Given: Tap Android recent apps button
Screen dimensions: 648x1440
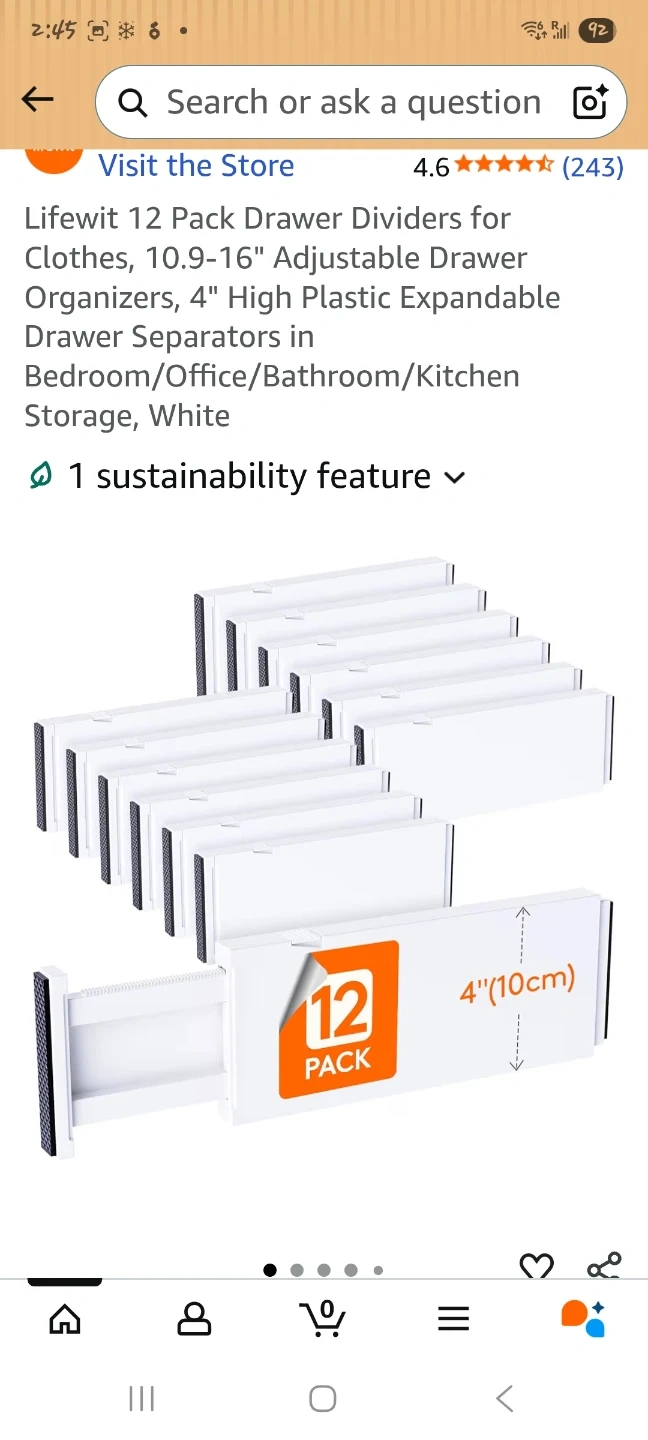Looking at the screenshot, I should (142, 1398).
